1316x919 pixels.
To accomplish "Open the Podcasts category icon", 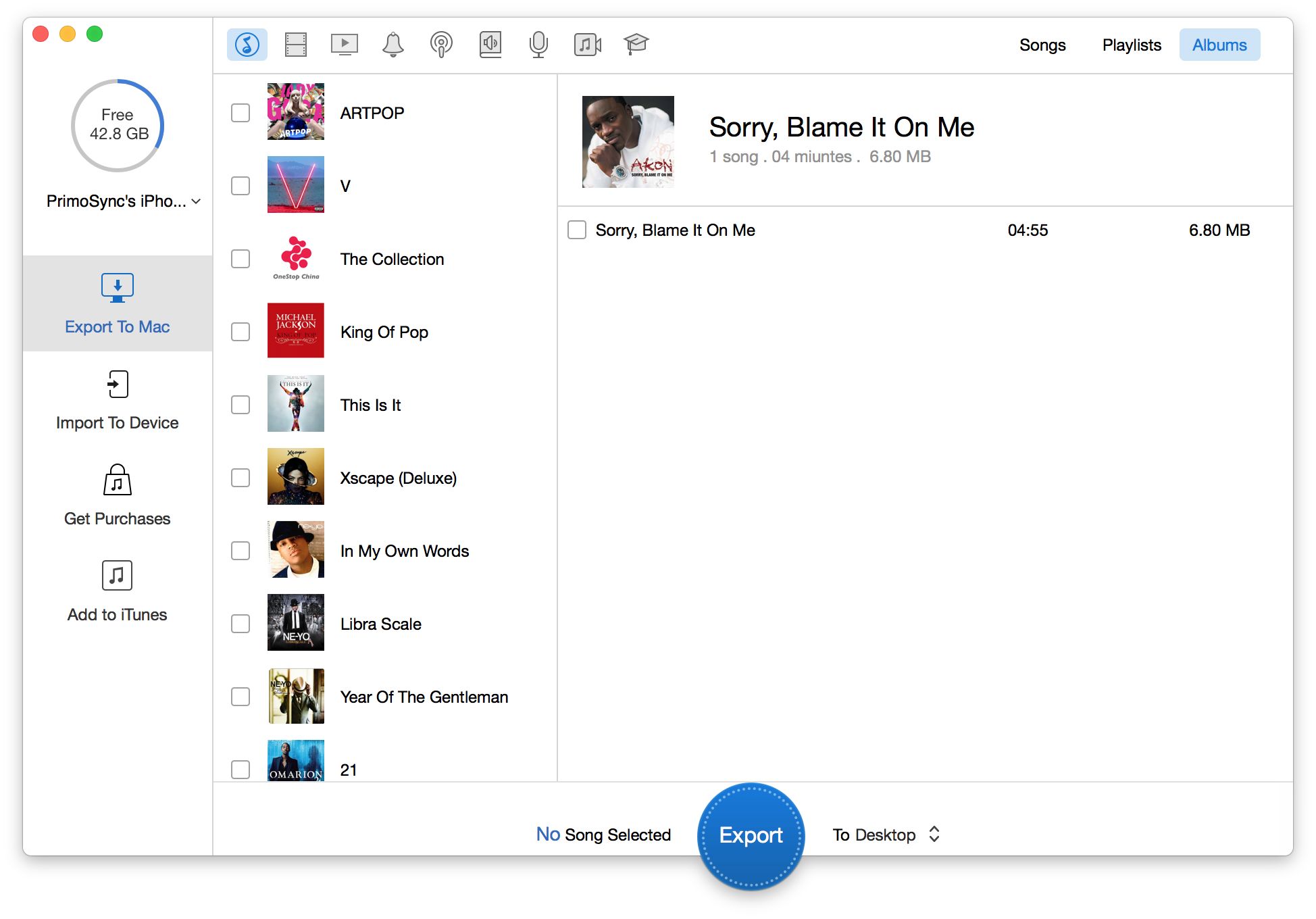I will click(441, 45).
